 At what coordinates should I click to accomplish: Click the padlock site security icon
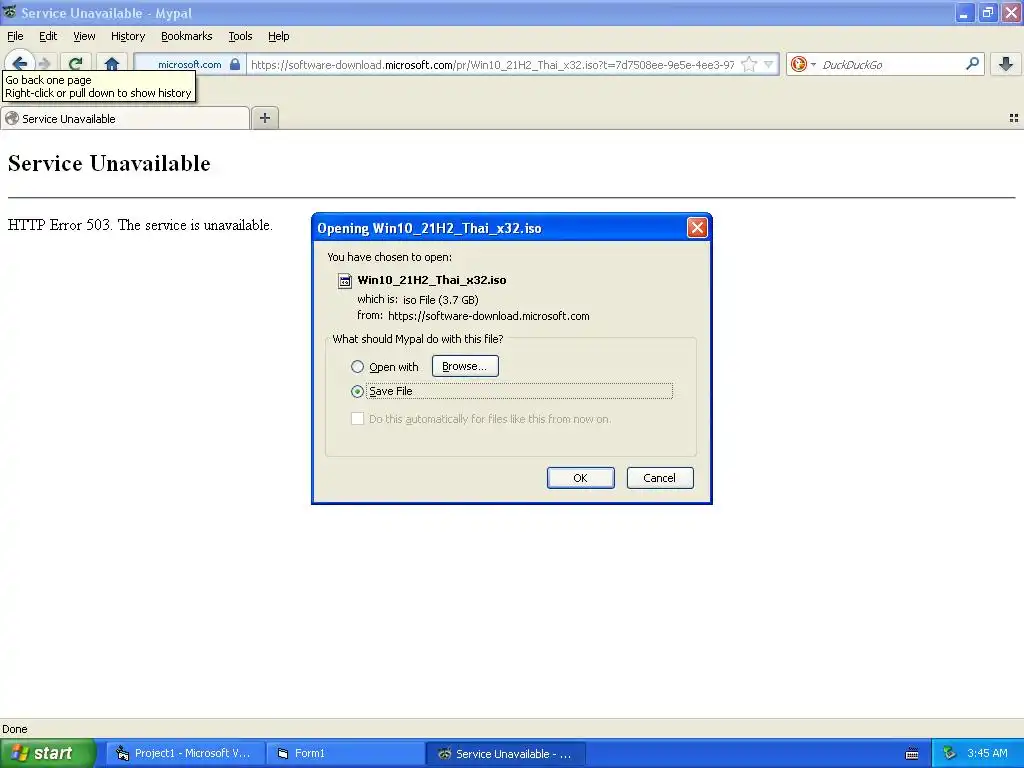pos(235,64)
